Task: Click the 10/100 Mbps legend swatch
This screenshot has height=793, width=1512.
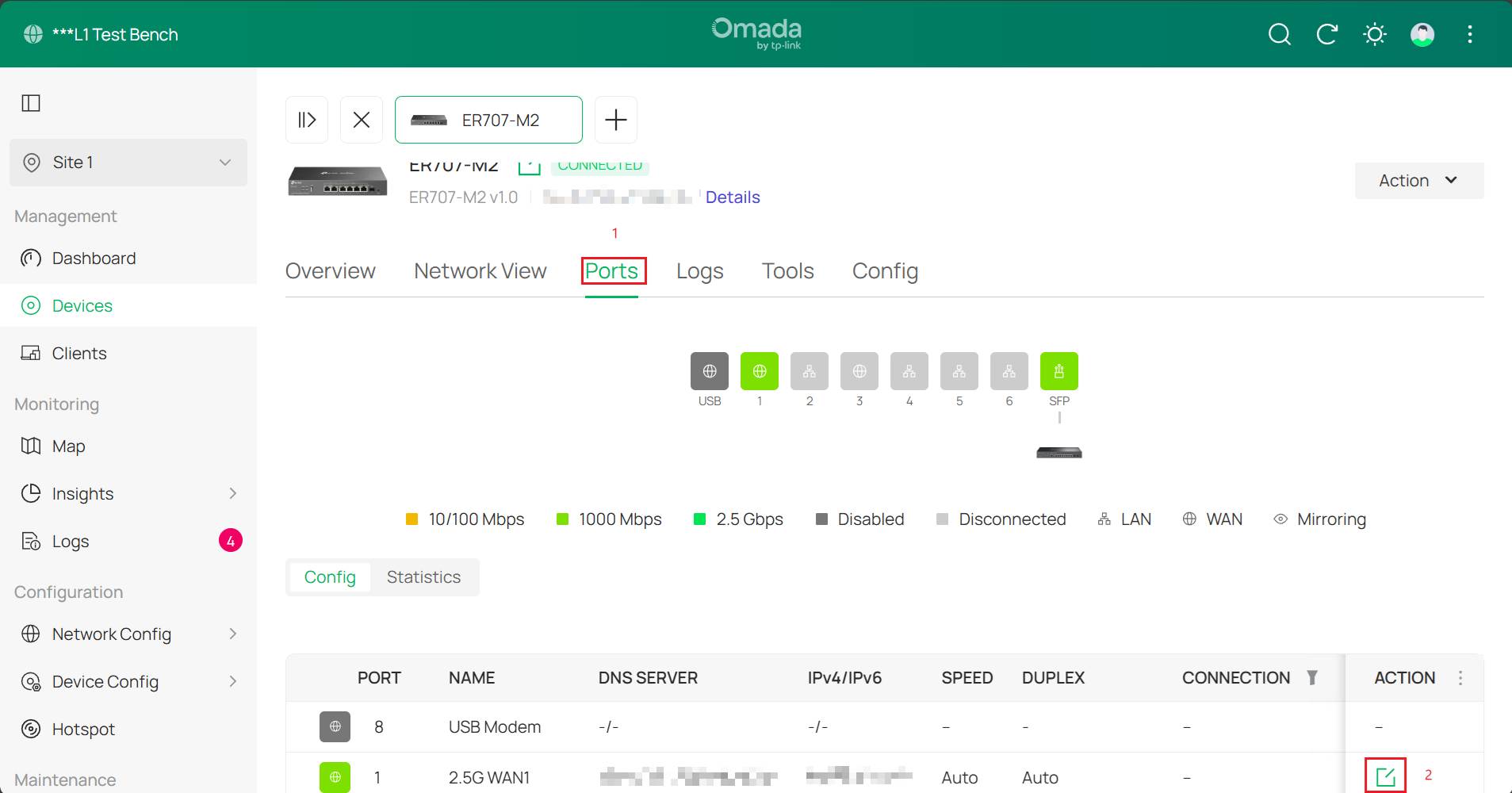Action: [411, 519]
